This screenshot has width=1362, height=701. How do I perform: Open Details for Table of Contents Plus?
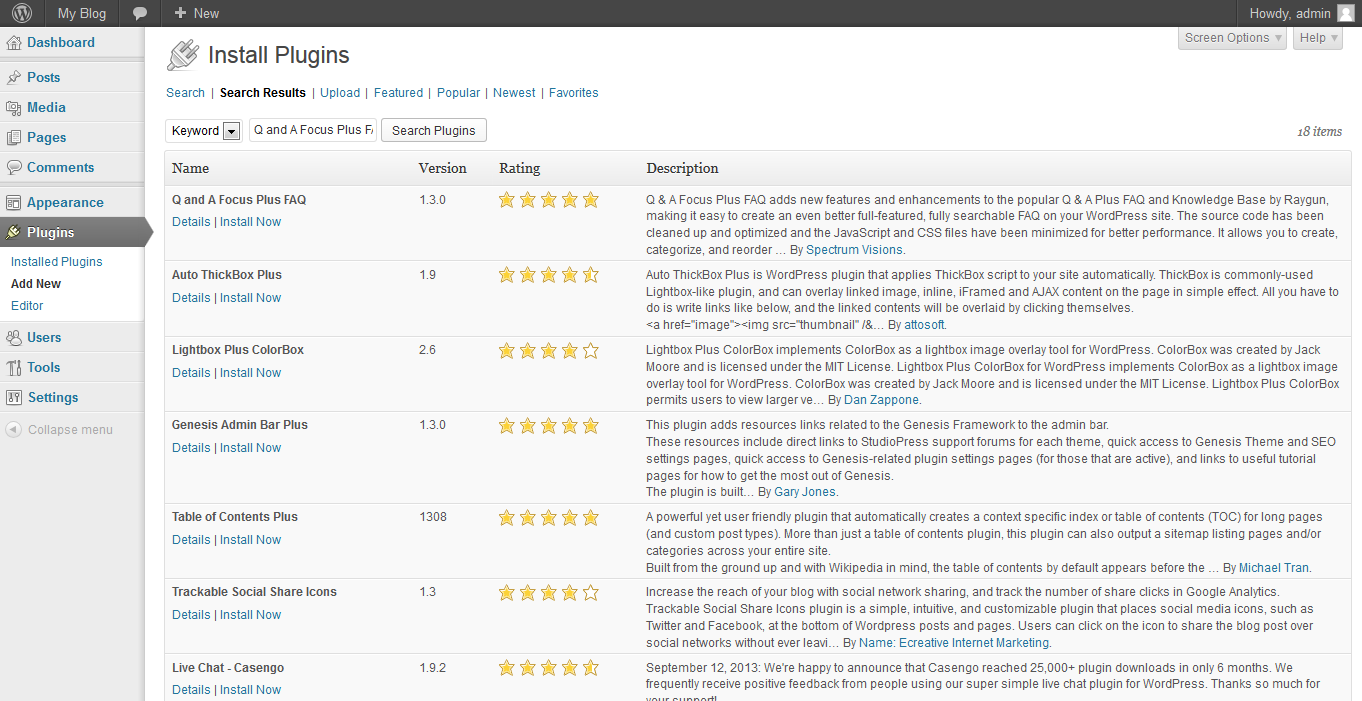(x=191, y=540)
